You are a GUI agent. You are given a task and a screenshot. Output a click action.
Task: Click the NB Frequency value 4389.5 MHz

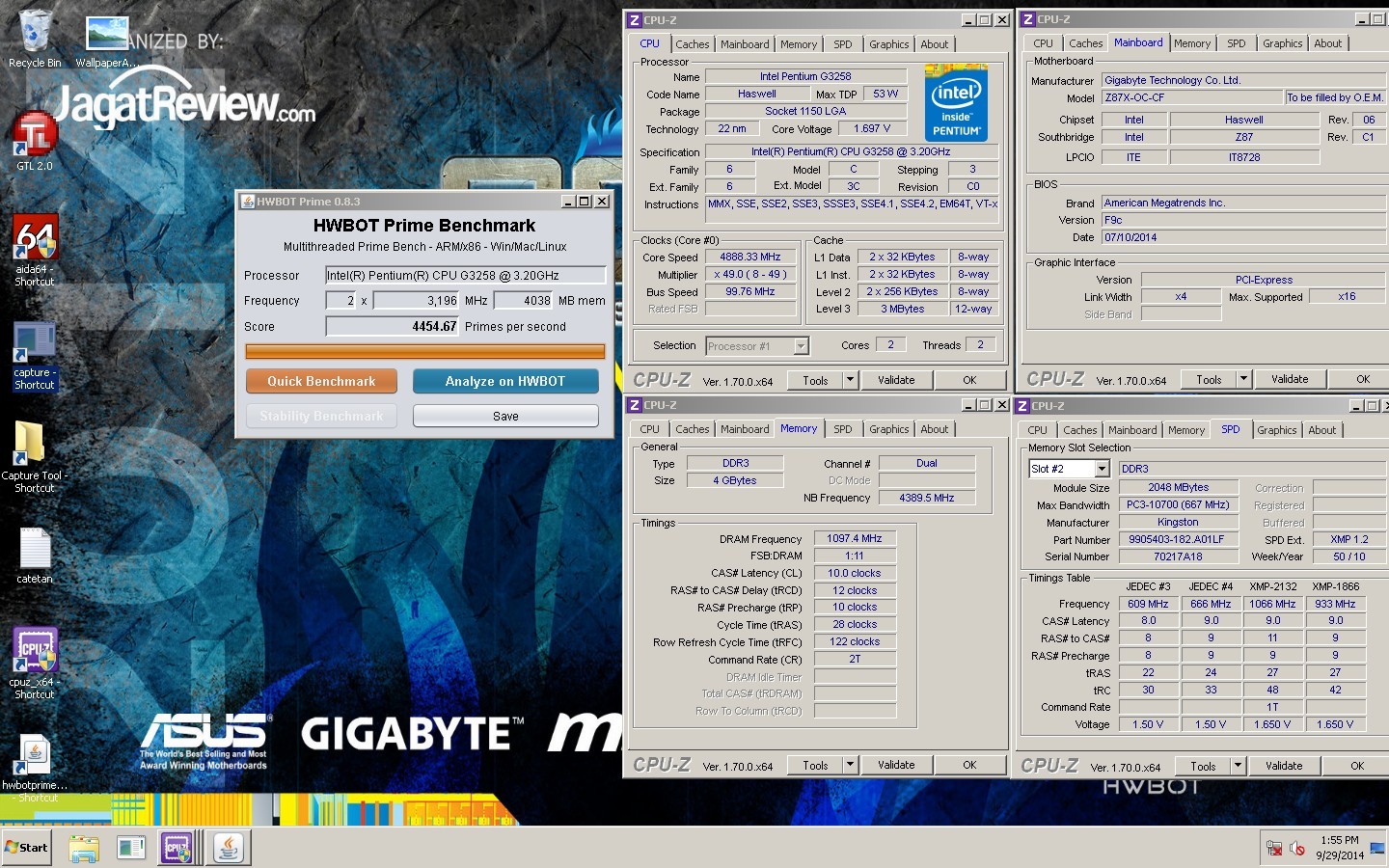(x=927, y=499)
